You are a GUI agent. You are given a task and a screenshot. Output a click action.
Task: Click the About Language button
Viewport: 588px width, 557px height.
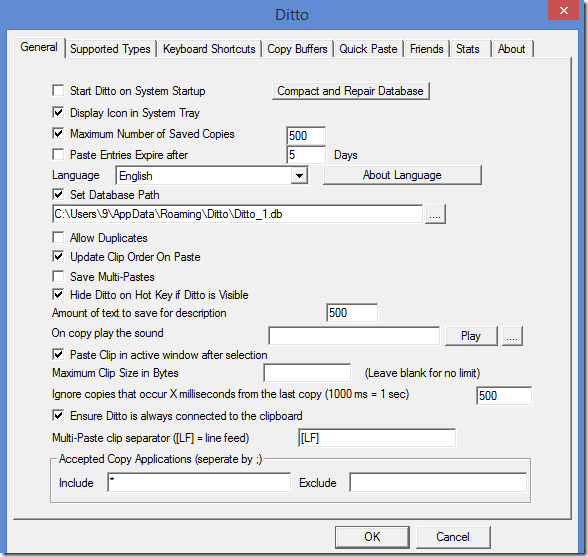402,175
